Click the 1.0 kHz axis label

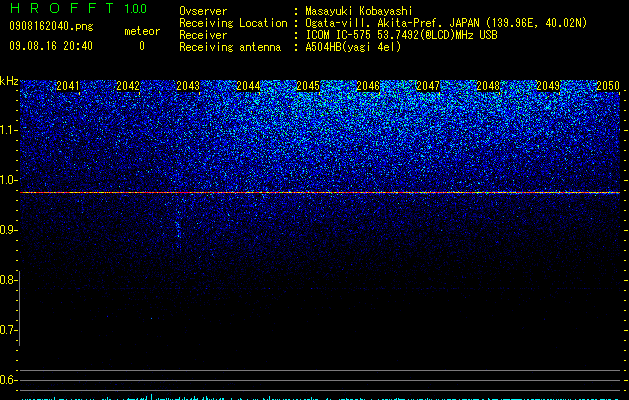pyautogui.click(x=9, y=180)
